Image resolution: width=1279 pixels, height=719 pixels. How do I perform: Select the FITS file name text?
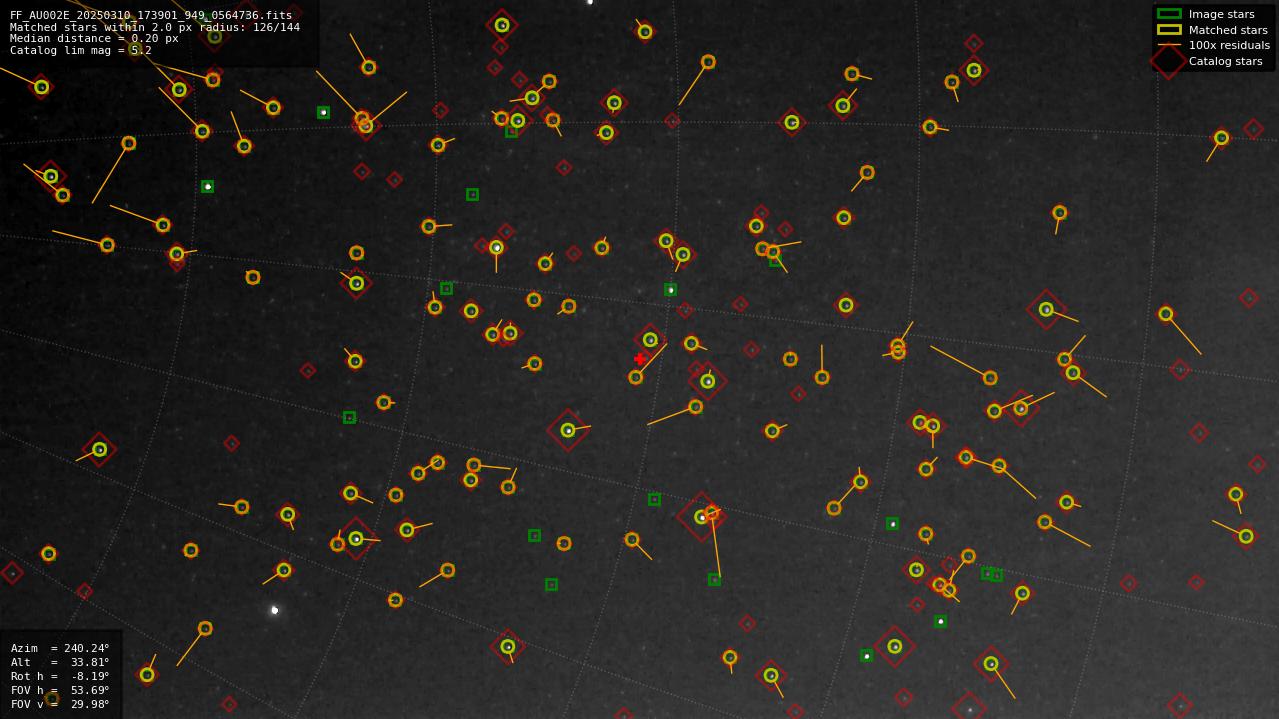(x=151, y=15)
